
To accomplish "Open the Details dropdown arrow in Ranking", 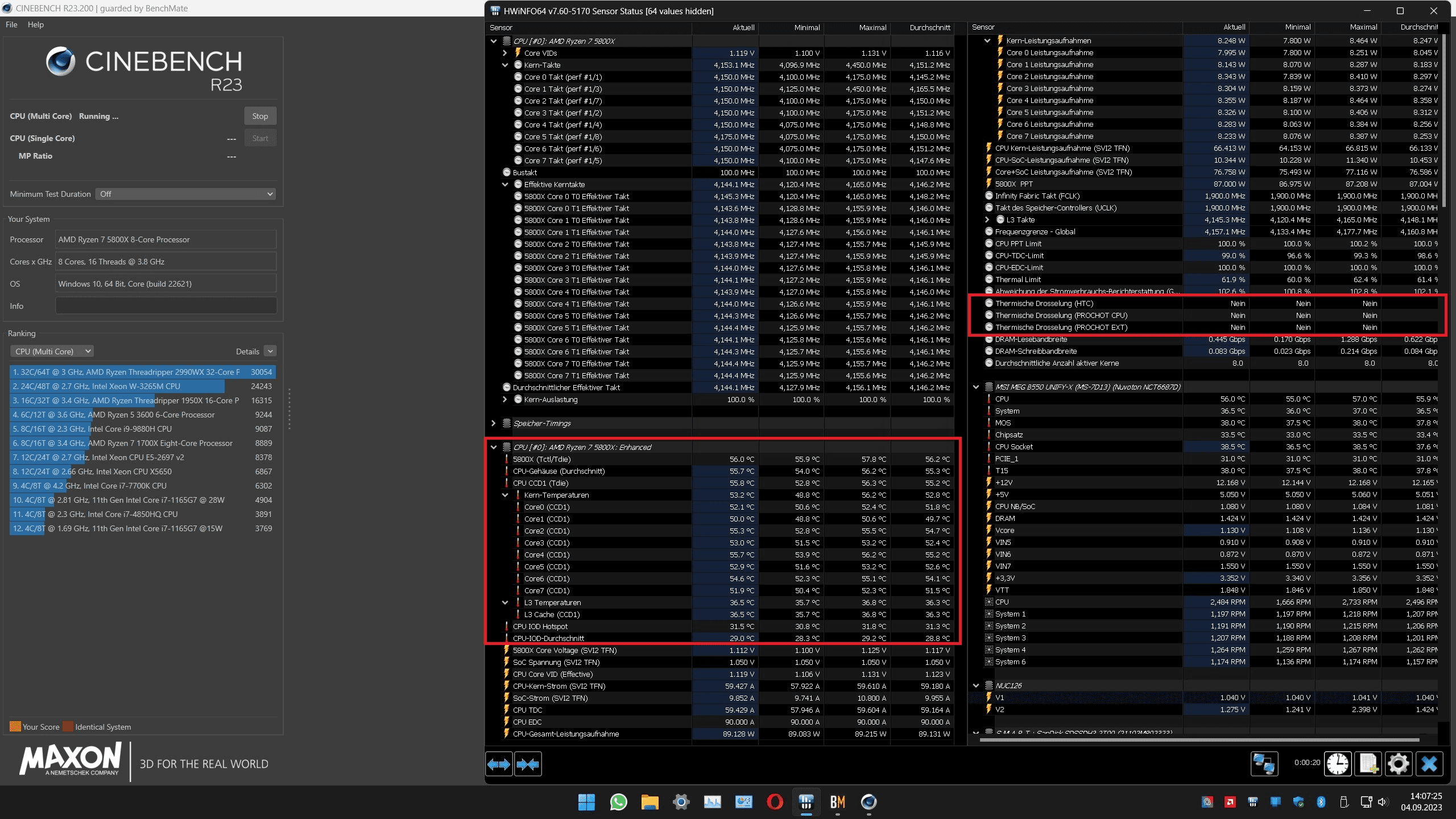I will click(270, 351).
